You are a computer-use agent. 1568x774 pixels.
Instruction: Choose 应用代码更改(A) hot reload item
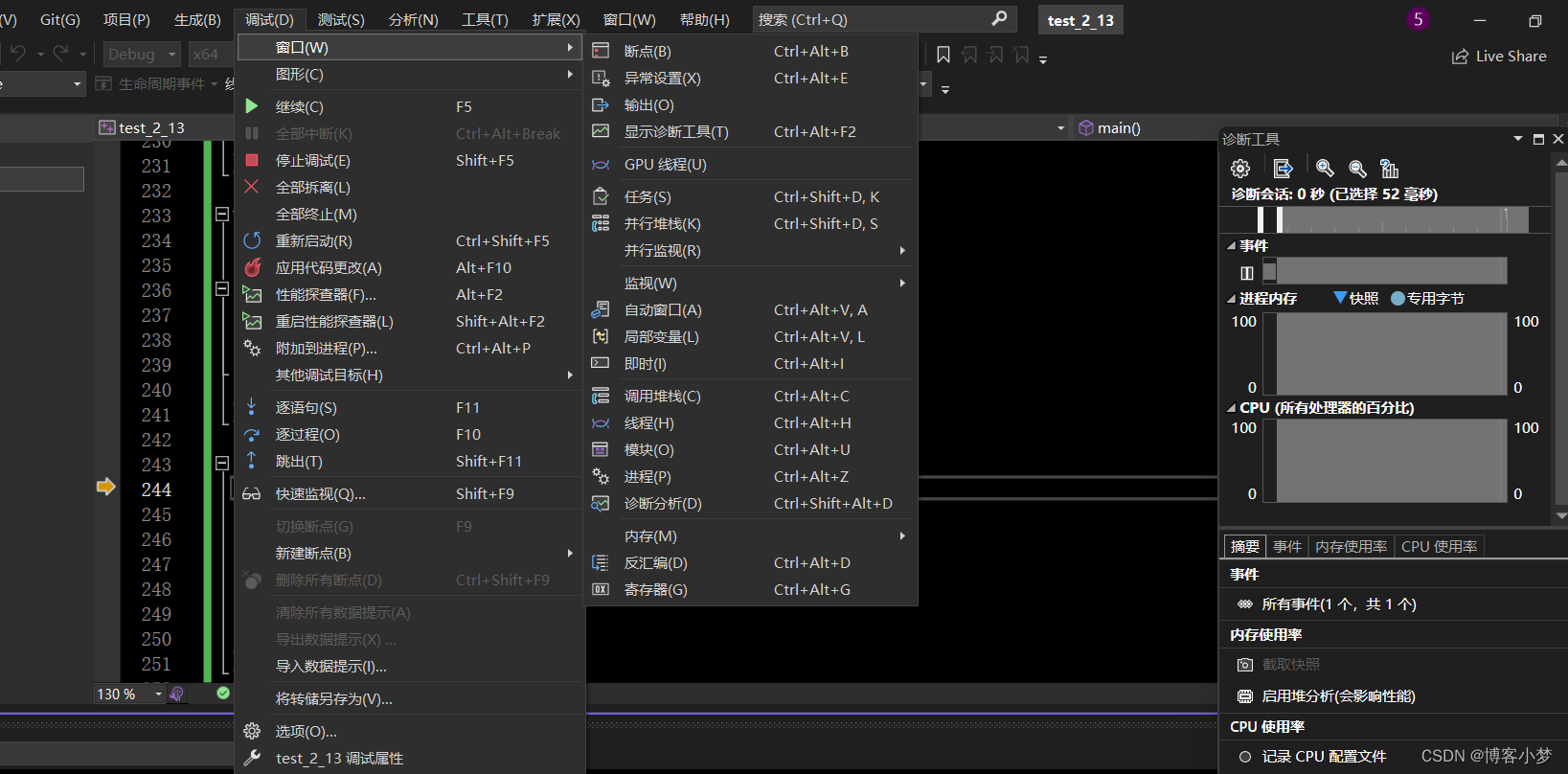click(x=410, y=268)
